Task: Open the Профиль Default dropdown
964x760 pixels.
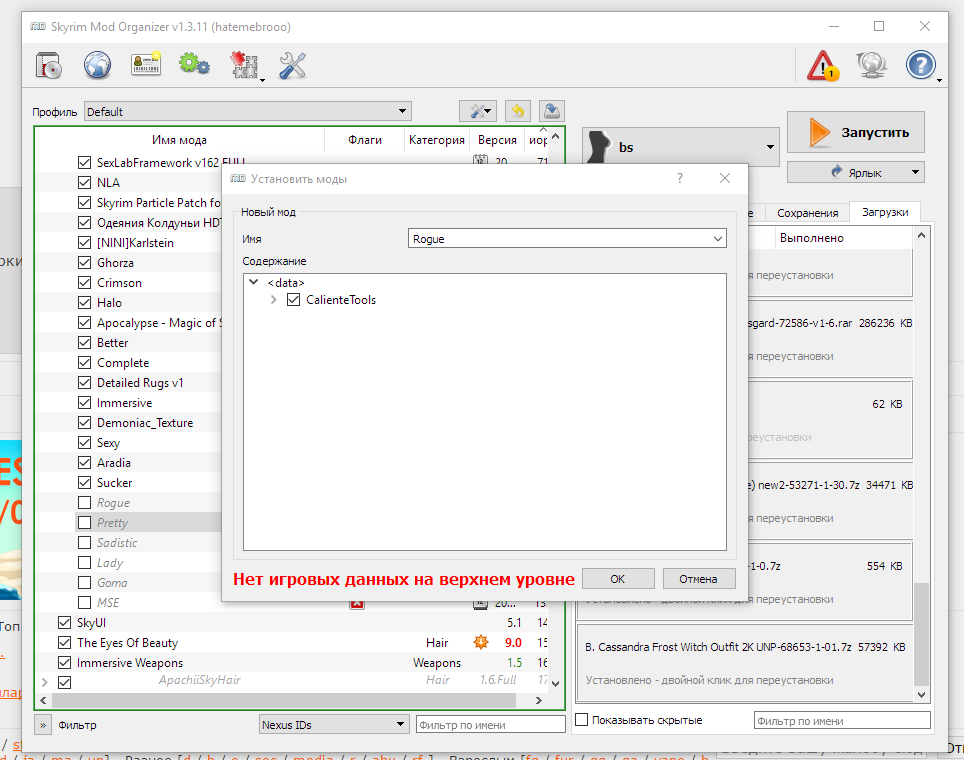Action: pos(248,111)
